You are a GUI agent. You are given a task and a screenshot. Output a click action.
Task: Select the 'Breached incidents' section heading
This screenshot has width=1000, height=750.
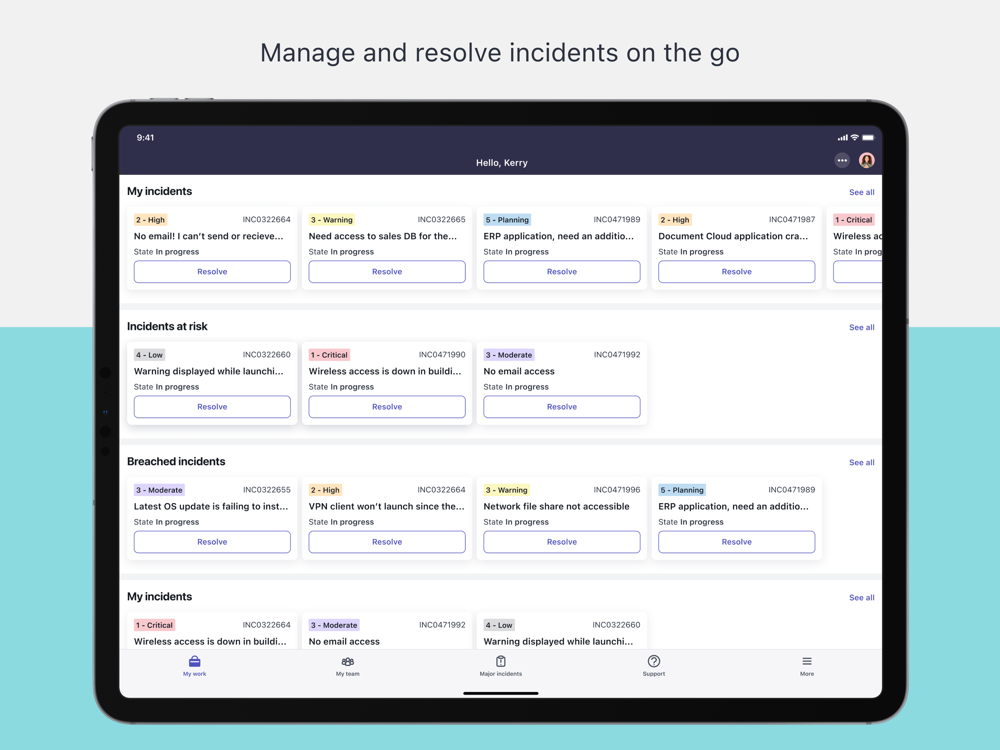[176, 462]
